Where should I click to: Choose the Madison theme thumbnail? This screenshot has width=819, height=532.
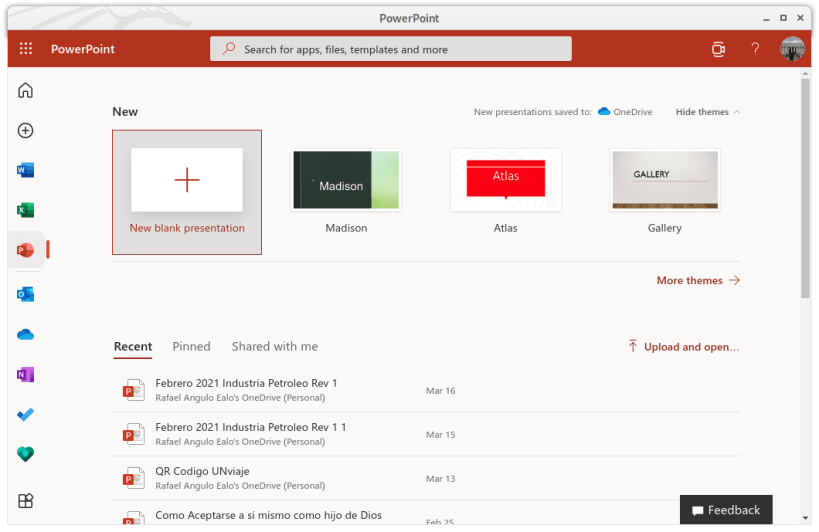click(x=346, y=180)
